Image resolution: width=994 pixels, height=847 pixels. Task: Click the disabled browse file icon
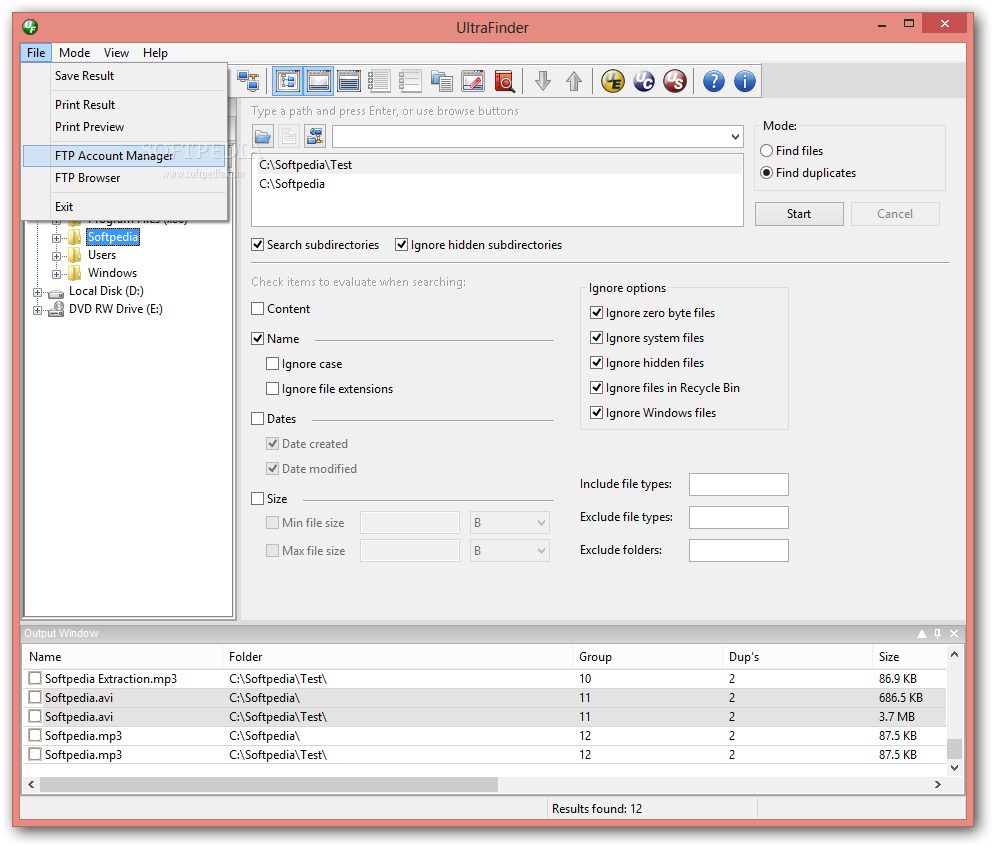point(289,136)
